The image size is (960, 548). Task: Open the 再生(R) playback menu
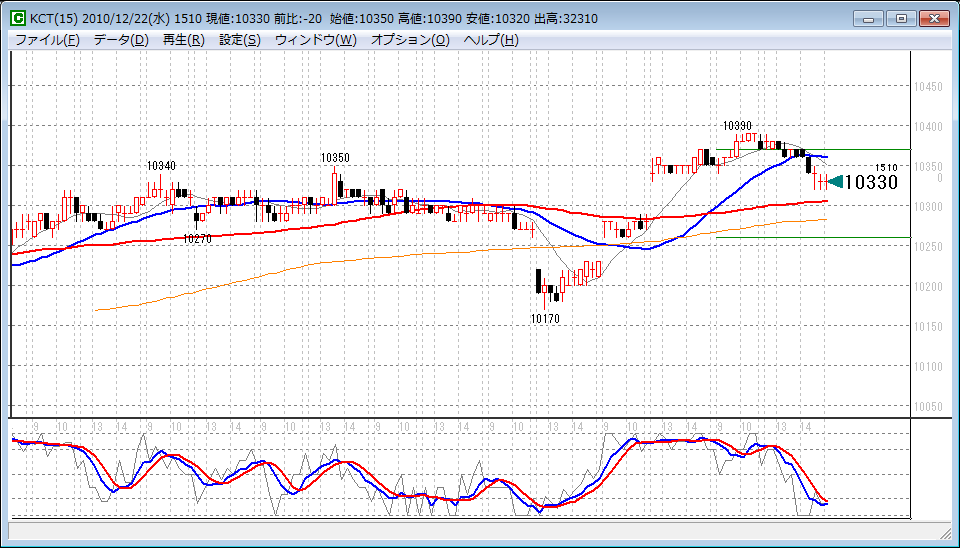click(183, 40)
